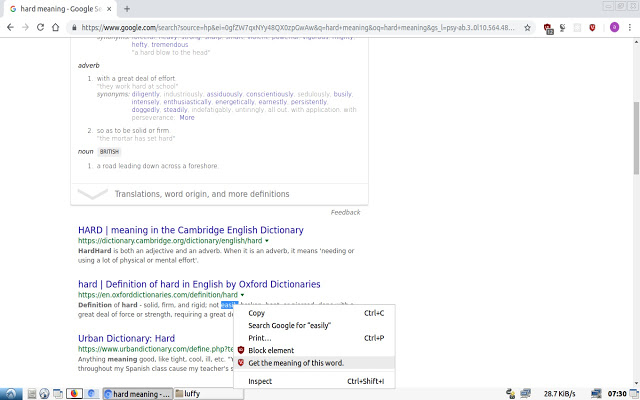Open the purple profile avatar
The width and height of the screenshot is (640, 400).
[614, 27]
